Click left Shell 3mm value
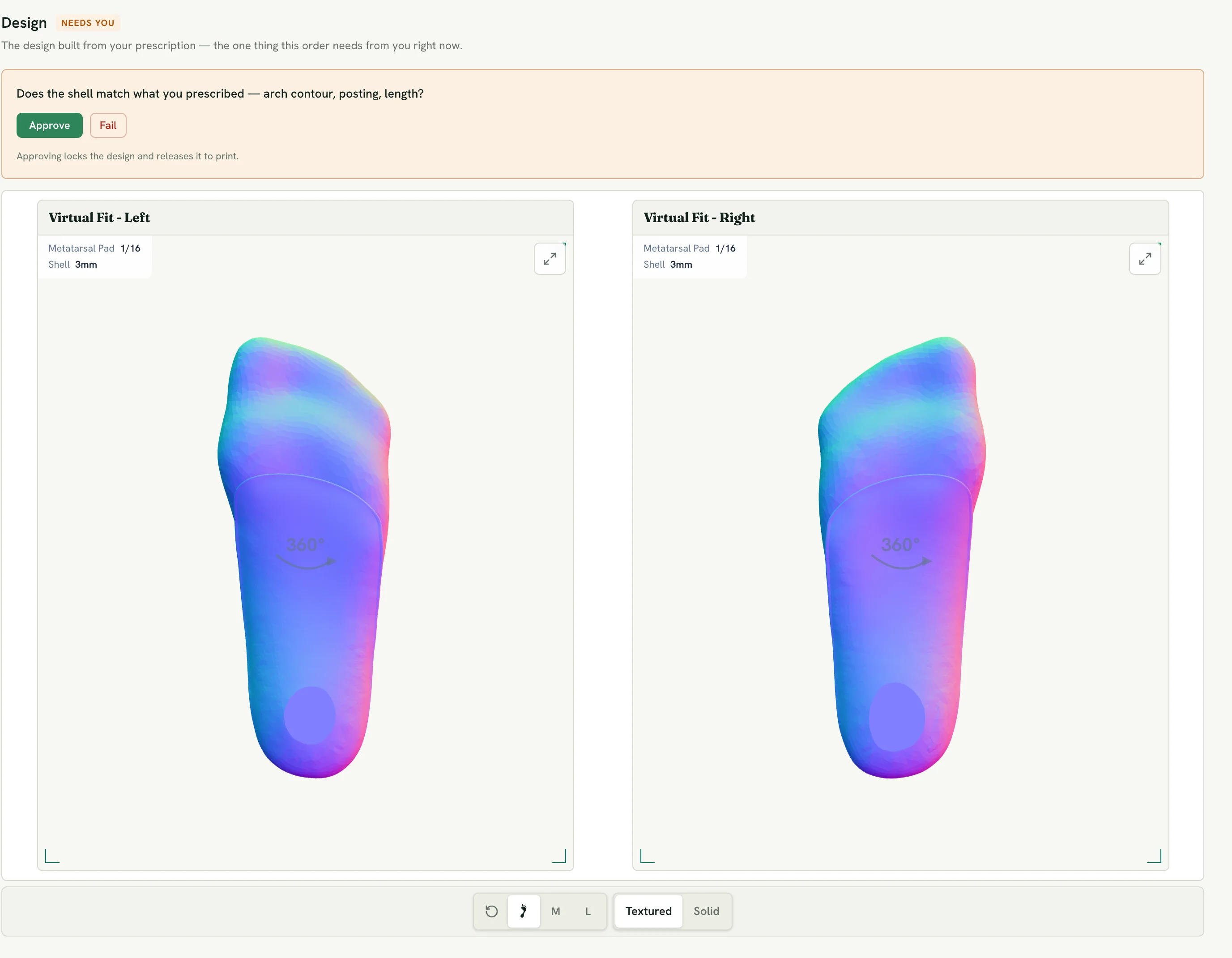The width and height of the screenshot is (1232, 958). coord(86,265)
